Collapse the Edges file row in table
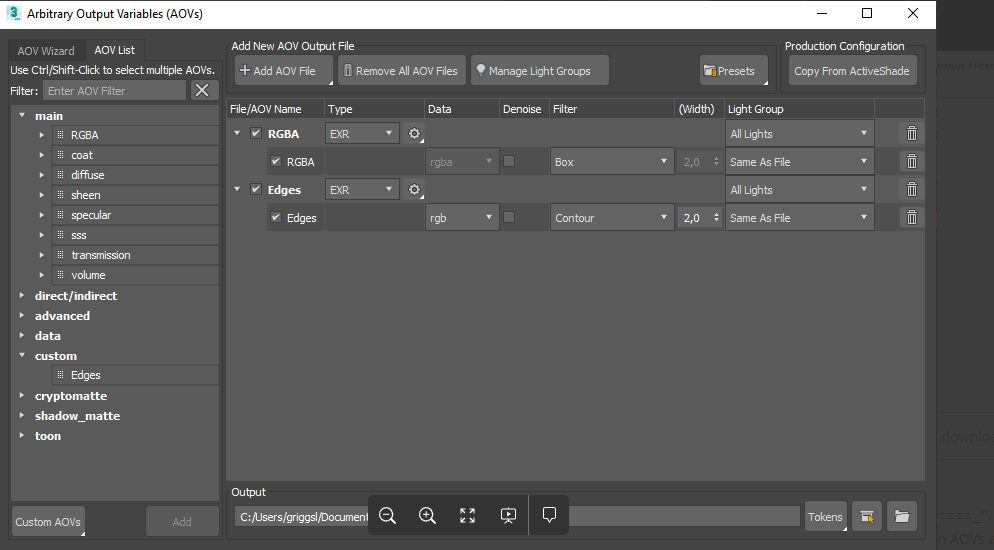Screen dimensions: 994x550 click(x=237, y=189)
